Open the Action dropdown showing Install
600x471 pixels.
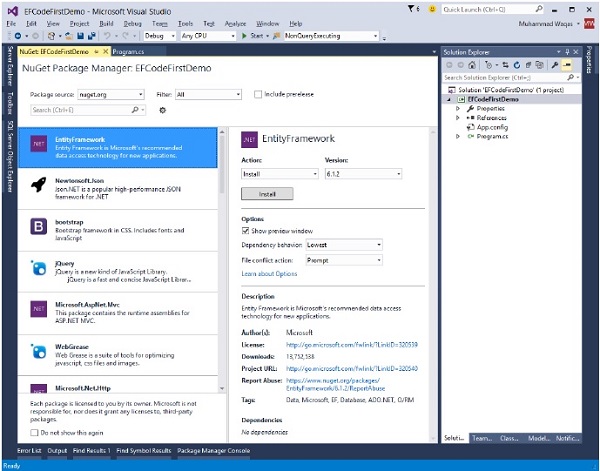[x=280, y=174]
